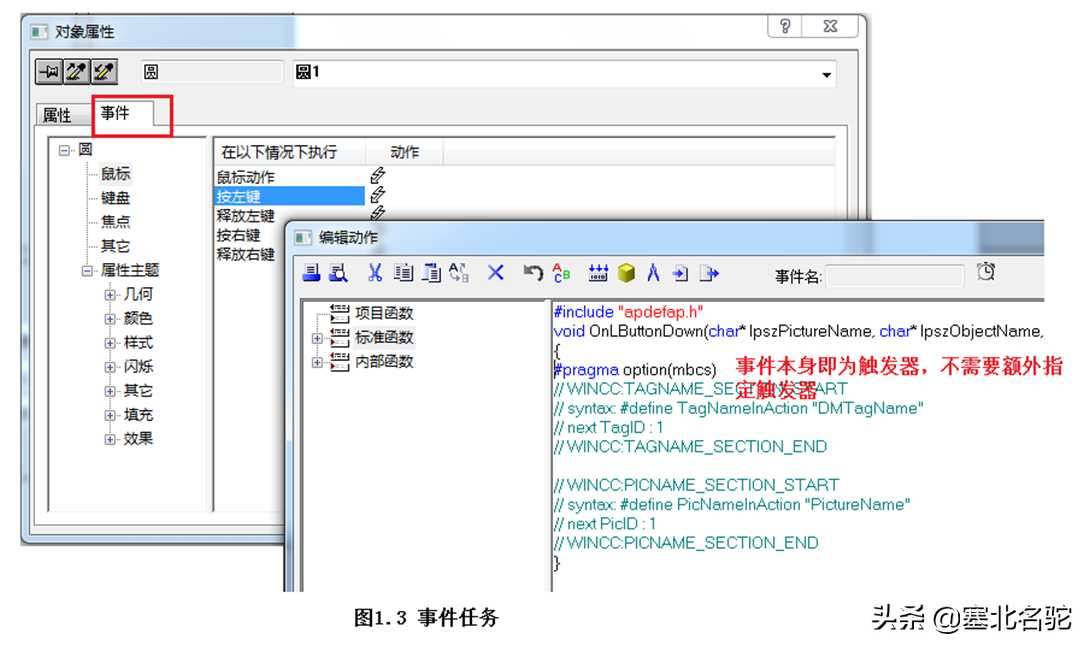This screenshot has height=651, width=1091.
Task: Click the 项目函数 folder icon
Action: (x=340, y=313)
